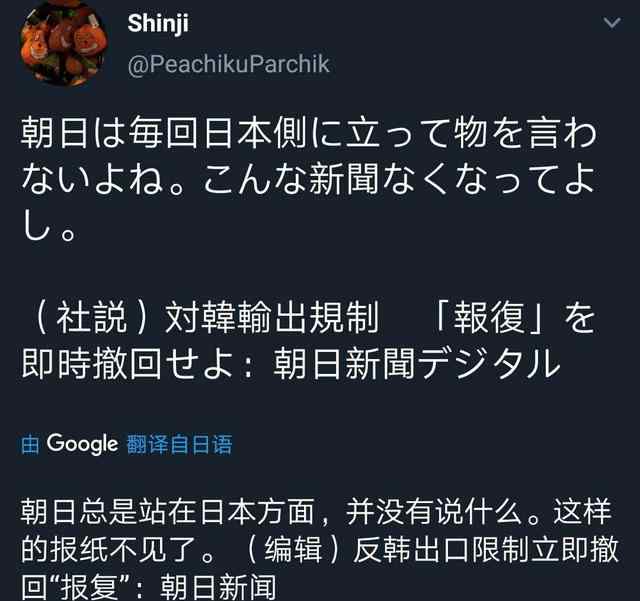Viewport: 640px width, 601px height.
Task: Click the 由 character before Google
Action: pyautogui.click(x=30, y=445)
